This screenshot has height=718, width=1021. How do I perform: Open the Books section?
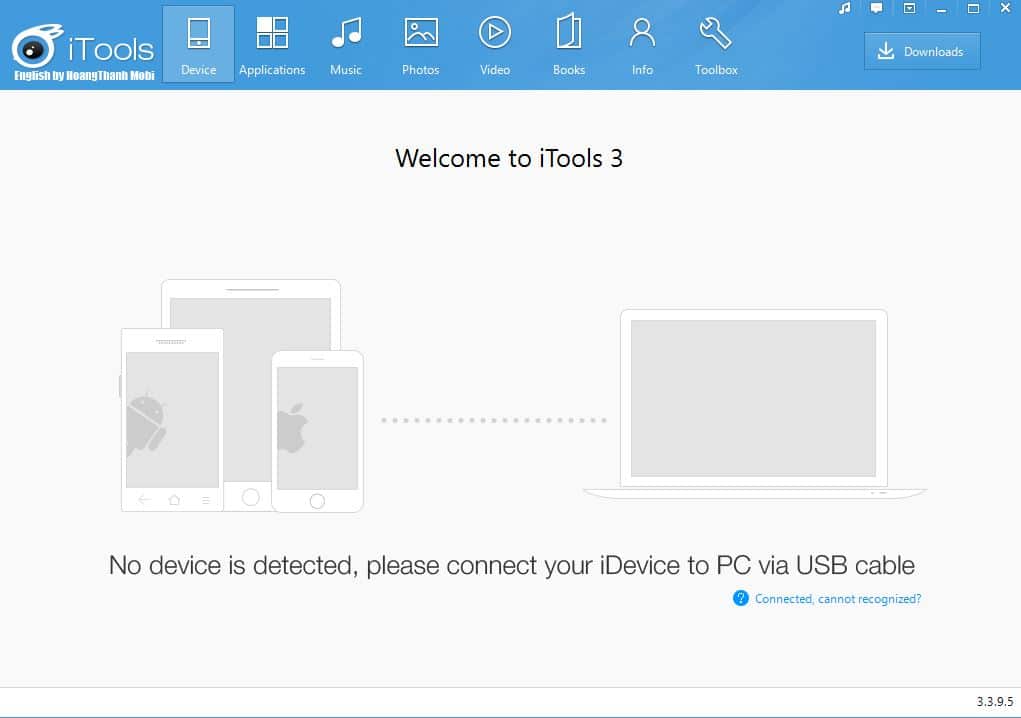pyautogui.click(x=568, y=44)
